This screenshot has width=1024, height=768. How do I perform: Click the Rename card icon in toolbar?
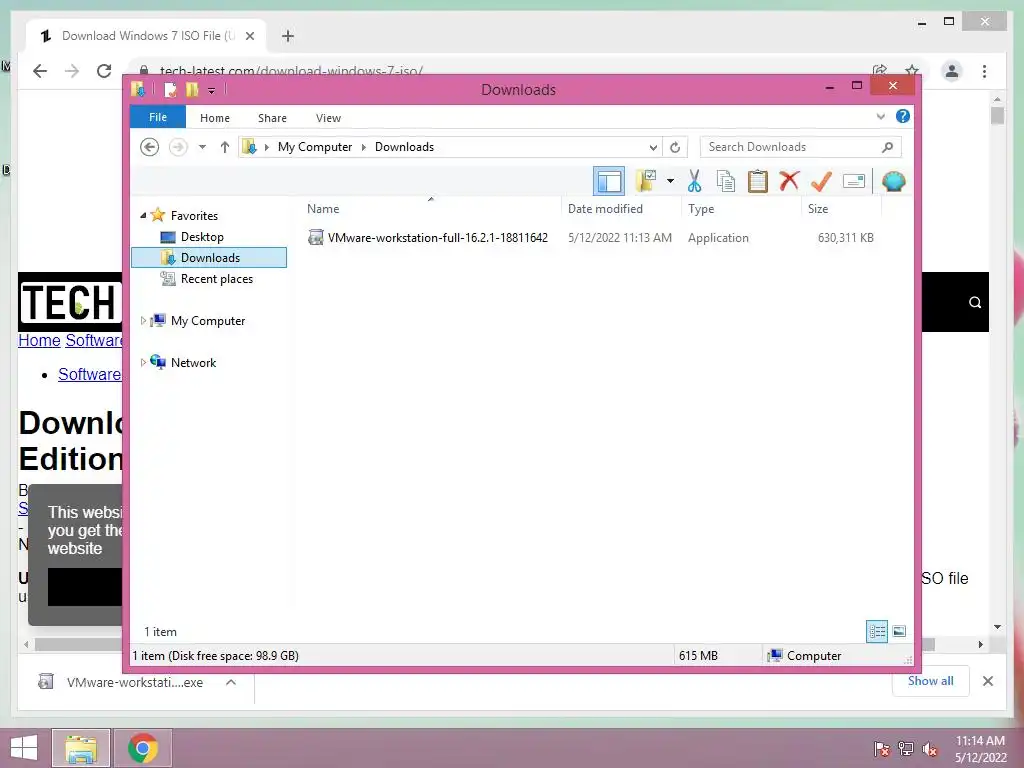click(x=854, y=181)
